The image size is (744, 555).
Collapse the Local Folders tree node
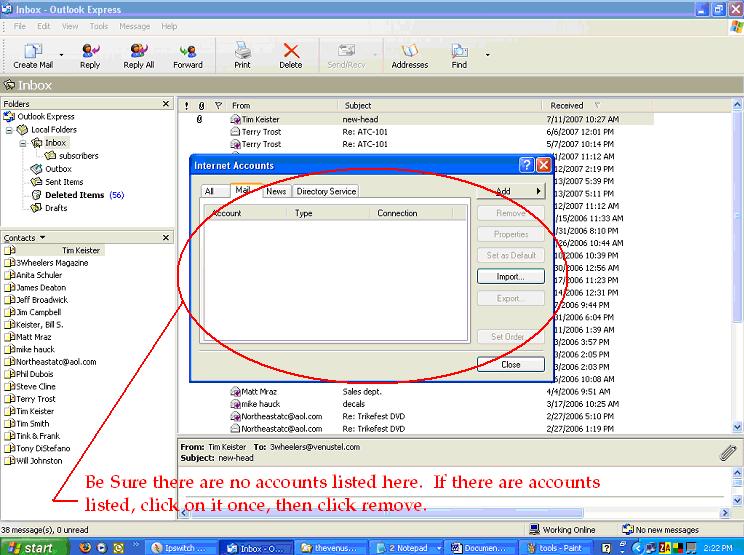[x=9, y=130]
